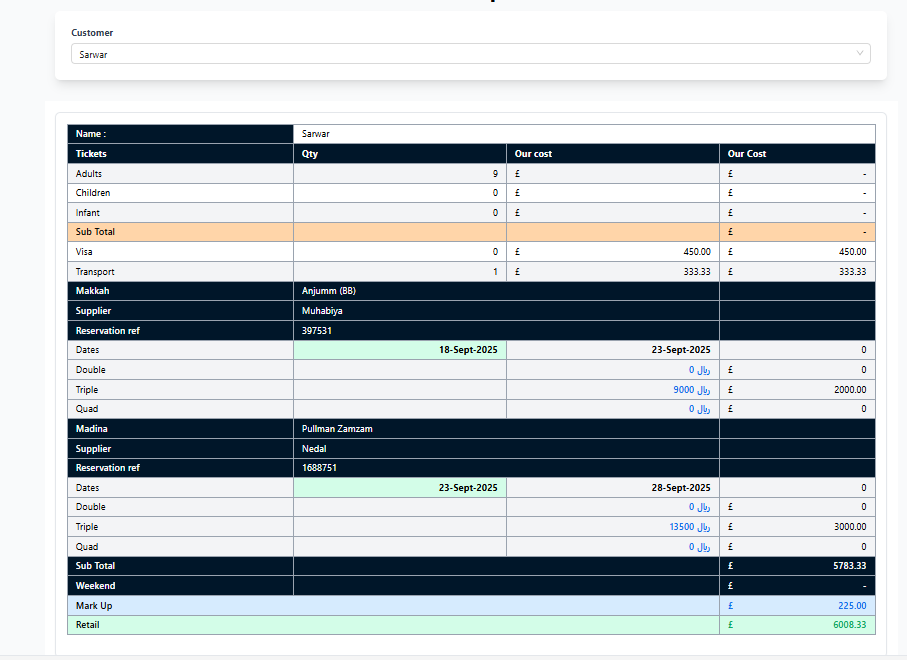Click the Children quantity cell
The width and height of the screenshot is (907, 660).
tap(400, 193)
